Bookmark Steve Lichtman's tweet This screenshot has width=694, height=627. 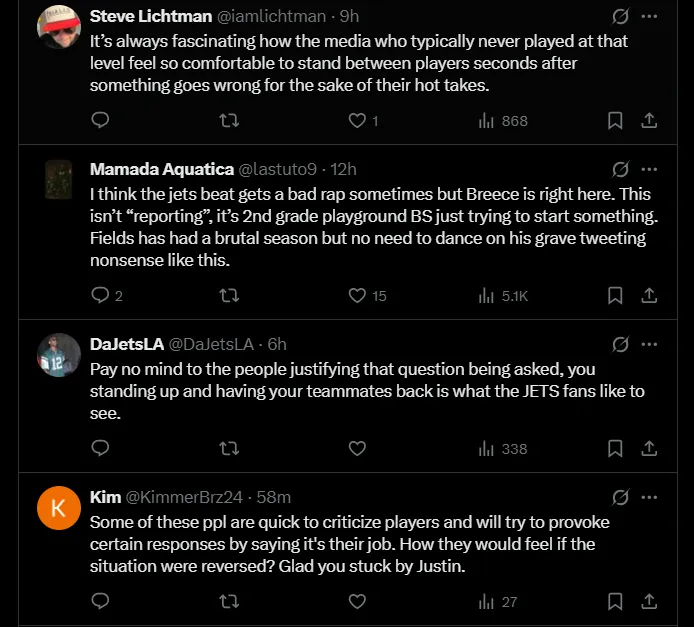click(616, 121)
